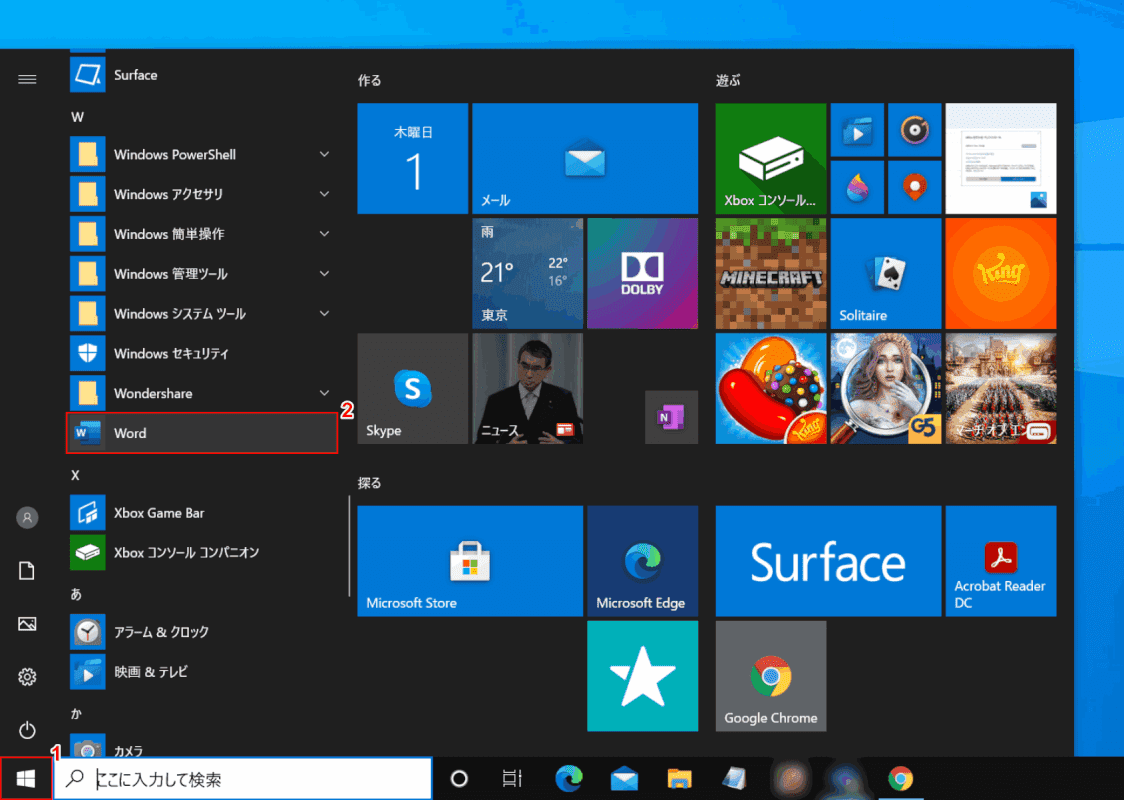The height and width of the screenshot is (800, 1124).
Task: Open the Power options icon
Action: [x=27, y=730]
